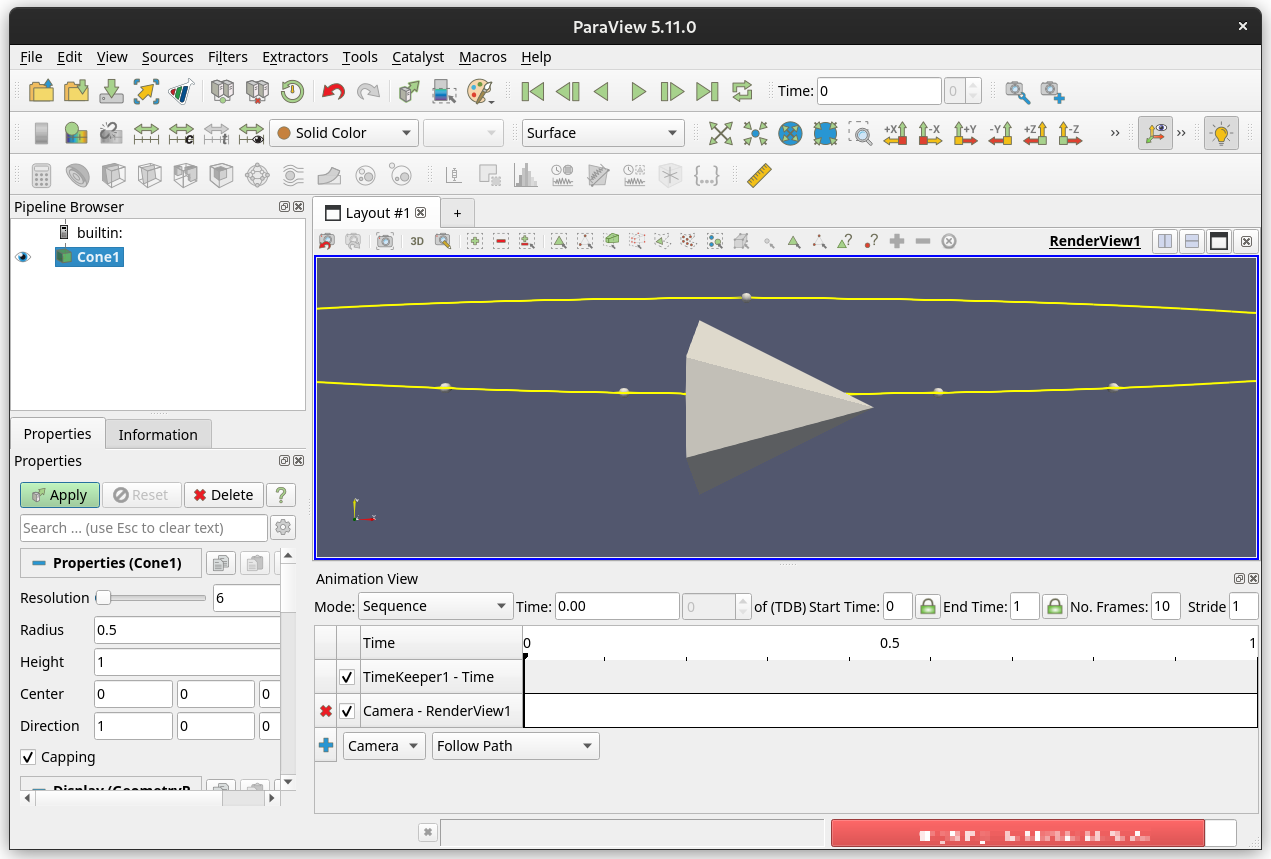The width and height of the screenshot is (1271, 859).
Task: Uncheck the TimeKeeper1 - Time track checkbox
Action: click(347, 677)
